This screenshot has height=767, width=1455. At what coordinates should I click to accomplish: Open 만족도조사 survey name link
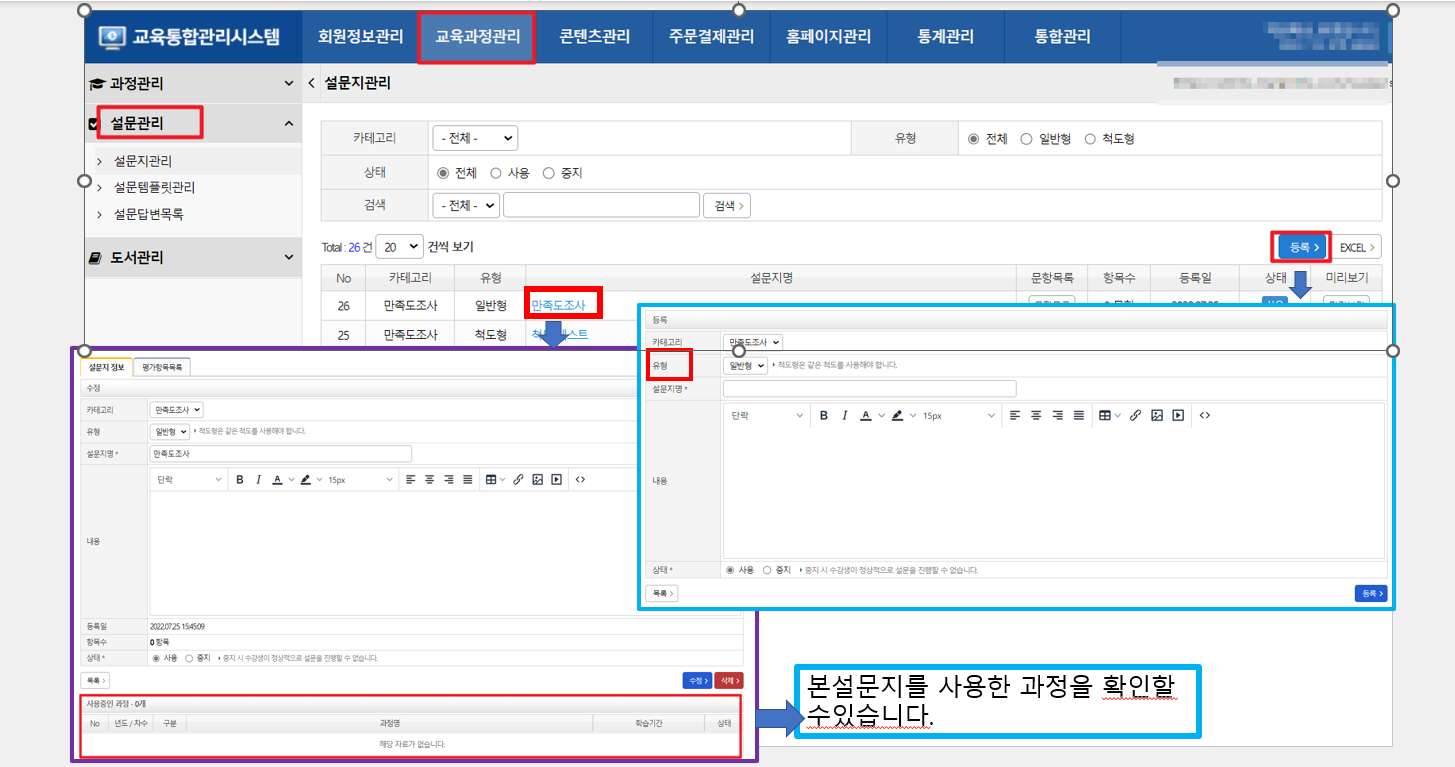(x=558, y=305)
